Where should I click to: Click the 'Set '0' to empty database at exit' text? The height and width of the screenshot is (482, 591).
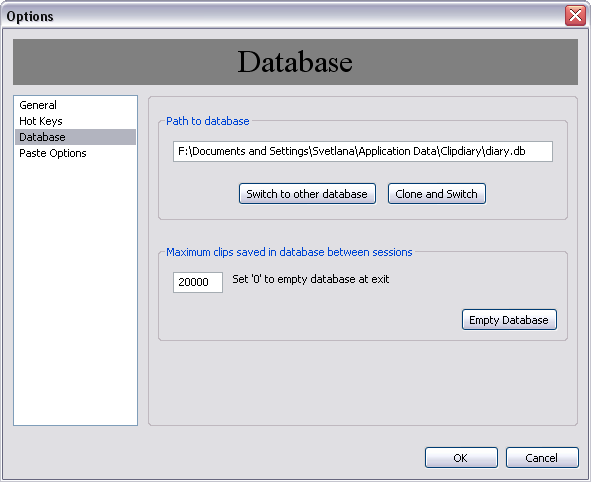point(311,279)
